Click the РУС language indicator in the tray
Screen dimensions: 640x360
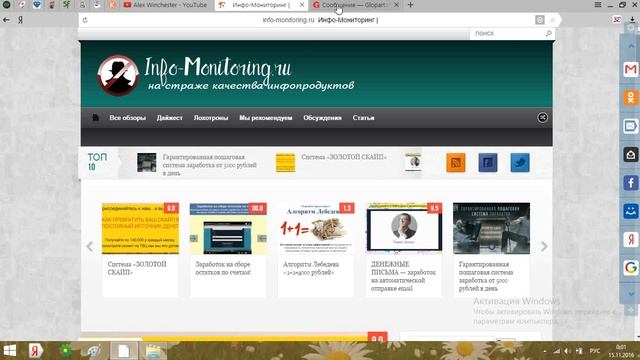pos(595,351)
